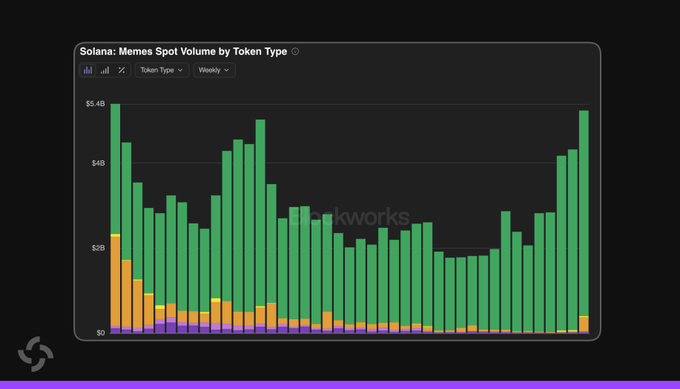The image size is (680, 389).
Task: Open the Weekly interval dropdown
Action: click(214, 70)
